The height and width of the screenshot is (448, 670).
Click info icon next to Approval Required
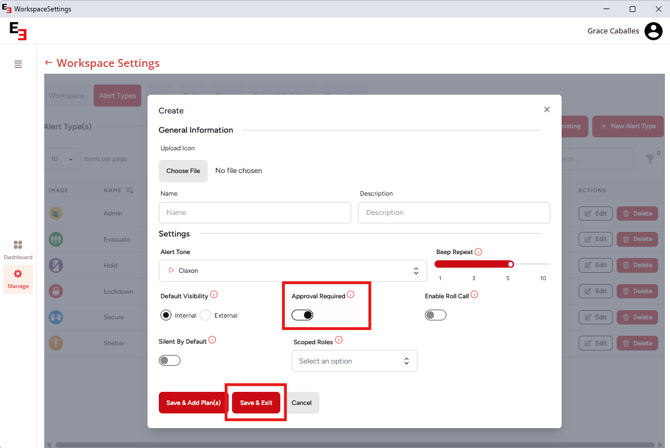point(351,295)
